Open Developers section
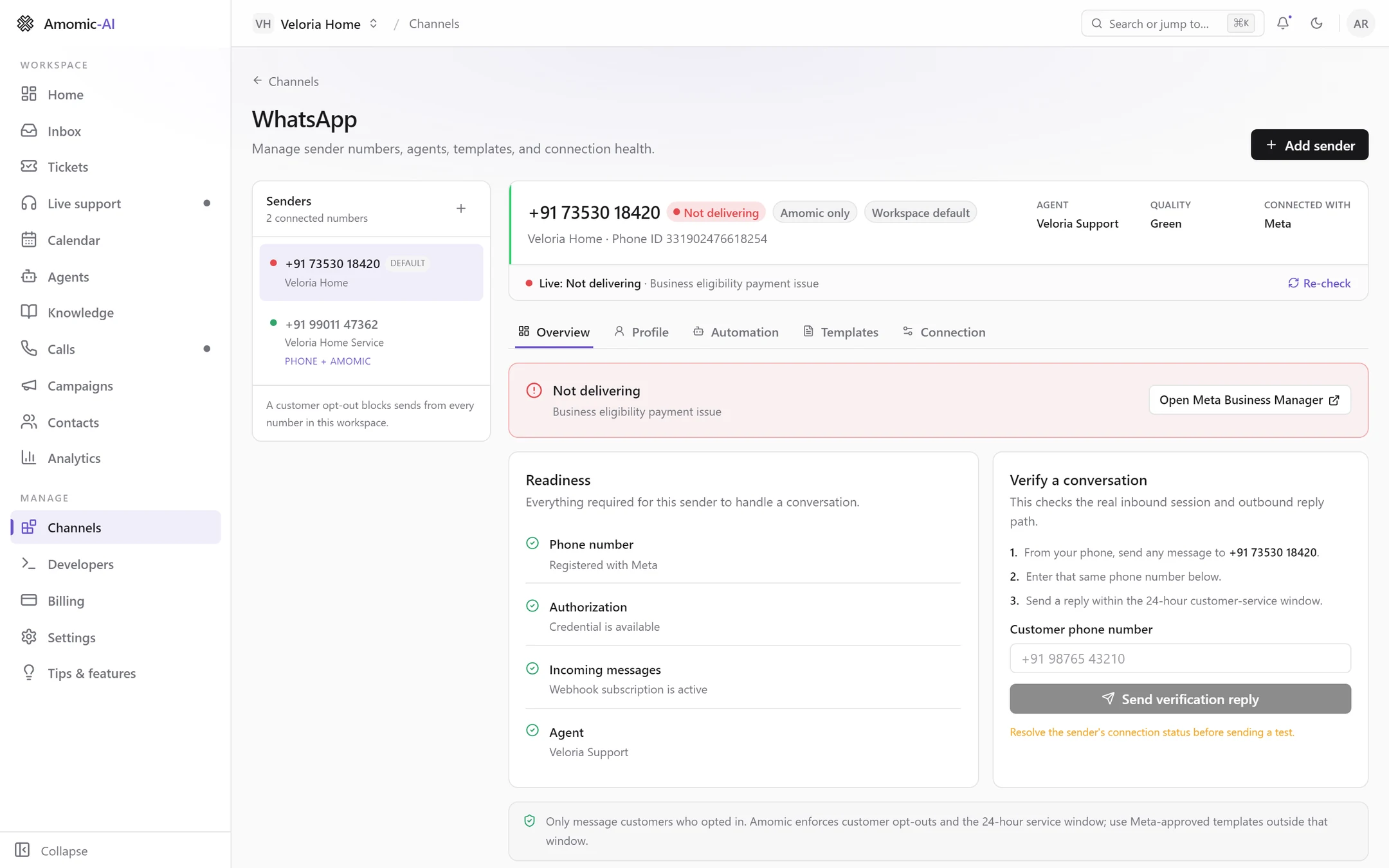This screenshot has height=868, width=1389. (x=116, y=564)
